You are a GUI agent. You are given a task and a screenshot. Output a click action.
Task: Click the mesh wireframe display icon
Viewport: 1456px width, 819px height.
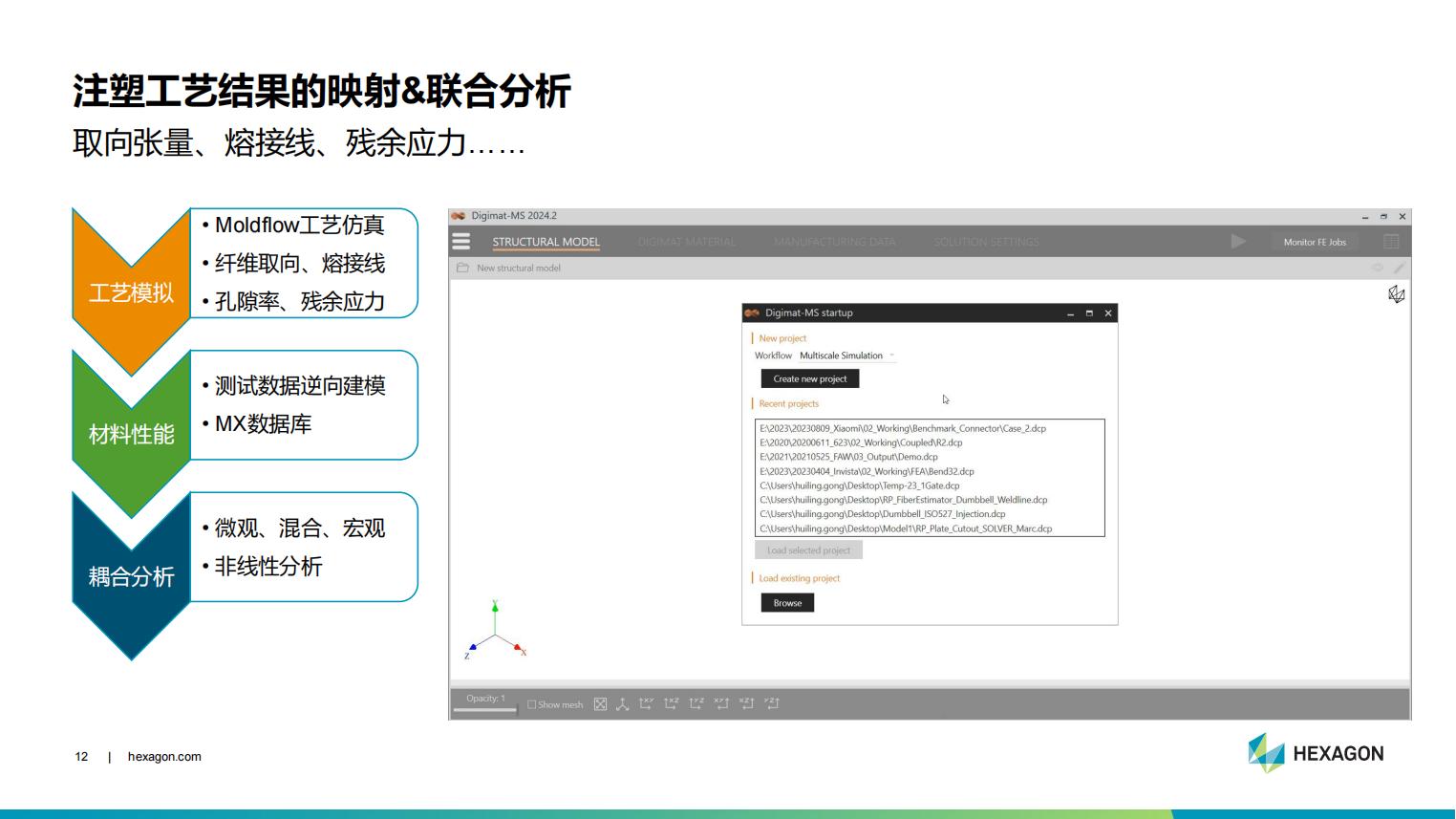coord(1396,294)
